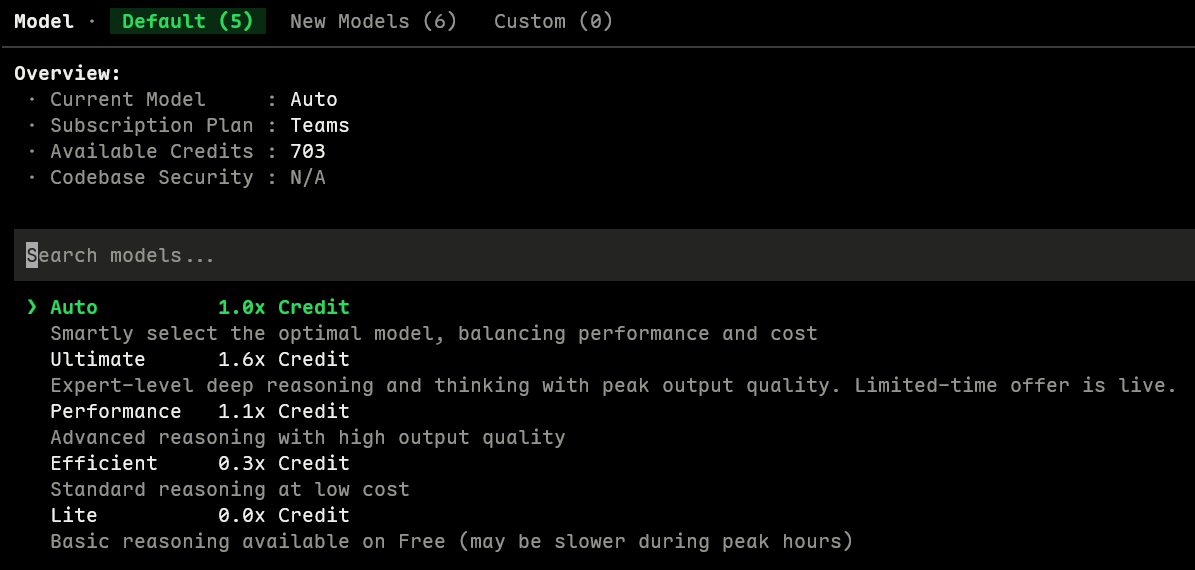Click the 1.0x Credit label
This screenshot has width=1195, height=570.
pyautogui.click(x=284, y=308)
